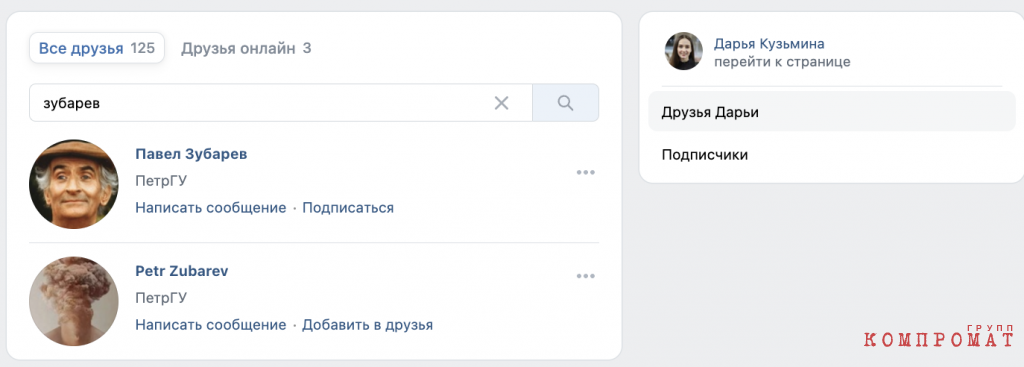Open three-dot menu for Petr Zubarev
1024x367 pixels.
(x=586, y=276)
